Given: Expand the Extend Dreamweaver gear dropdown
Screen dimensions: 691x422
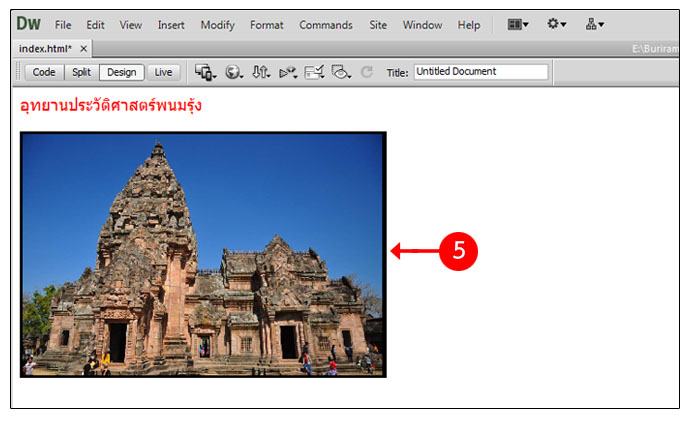Looking at the screenshot, I should pos(557,24).
